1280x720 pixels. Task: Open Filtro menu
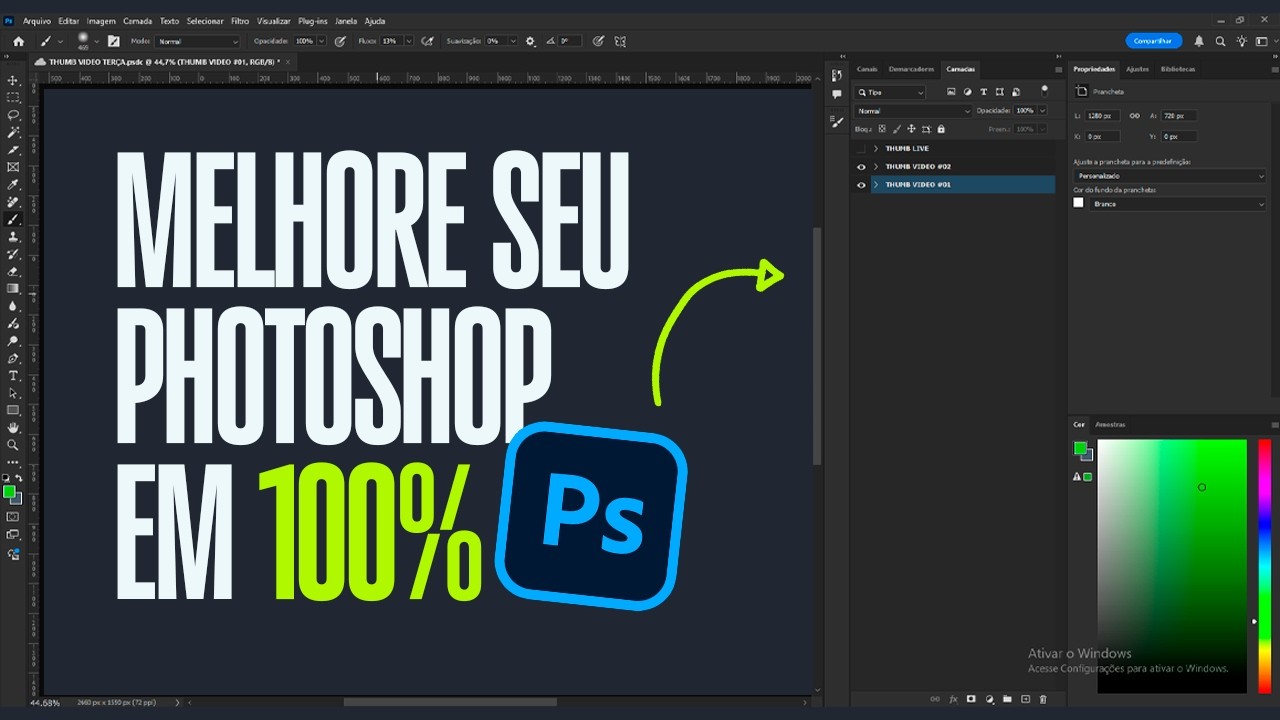(x=240, y=21)
